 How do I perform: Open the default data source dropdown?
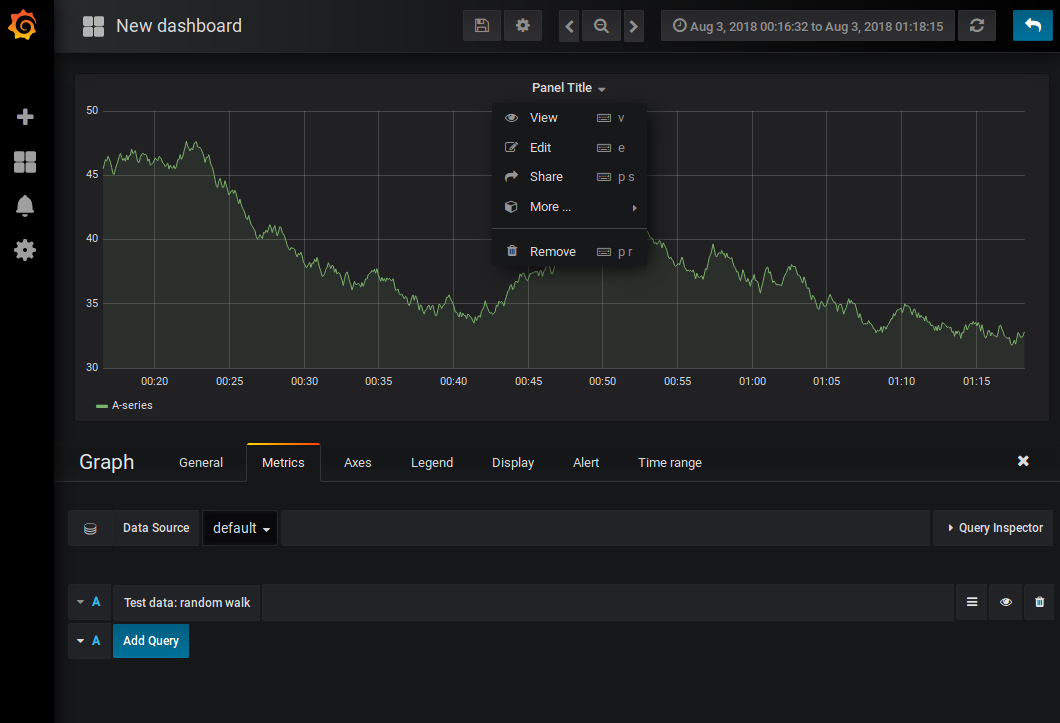tap(241, 528)
